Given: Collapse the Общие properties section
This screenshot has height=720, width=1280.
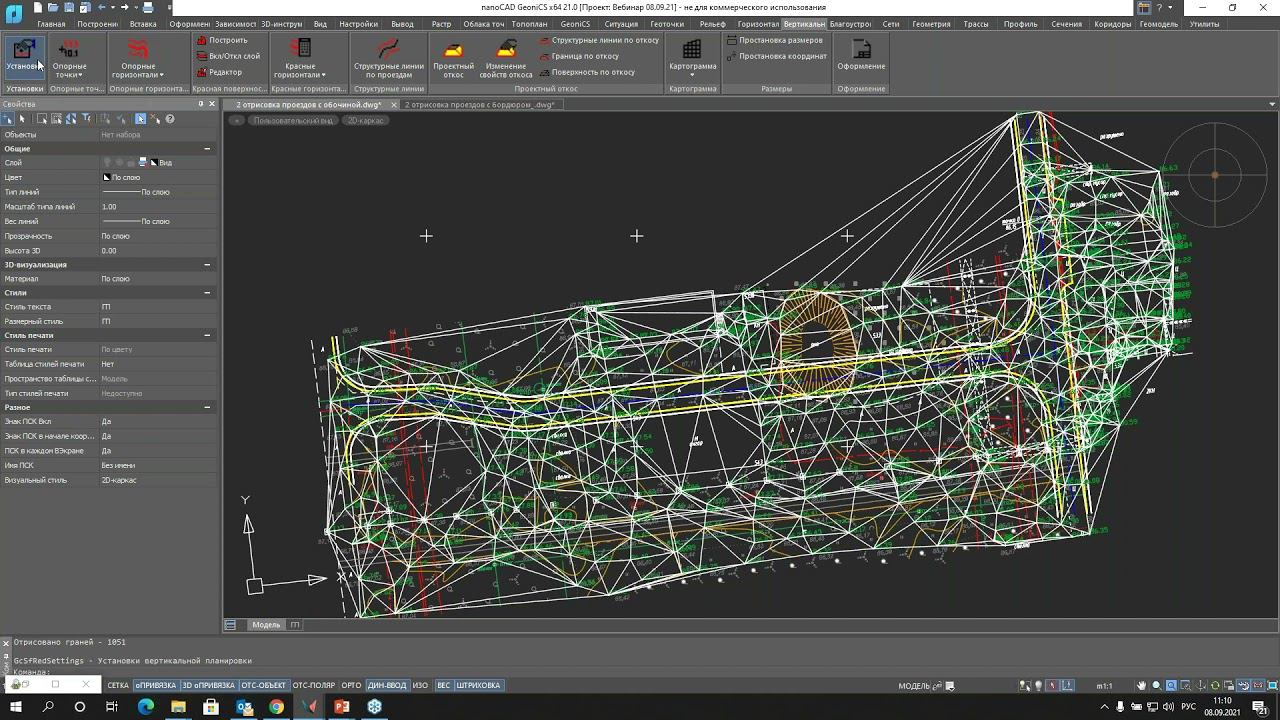Looking at the screenshot, I should [x=207, y=149].
